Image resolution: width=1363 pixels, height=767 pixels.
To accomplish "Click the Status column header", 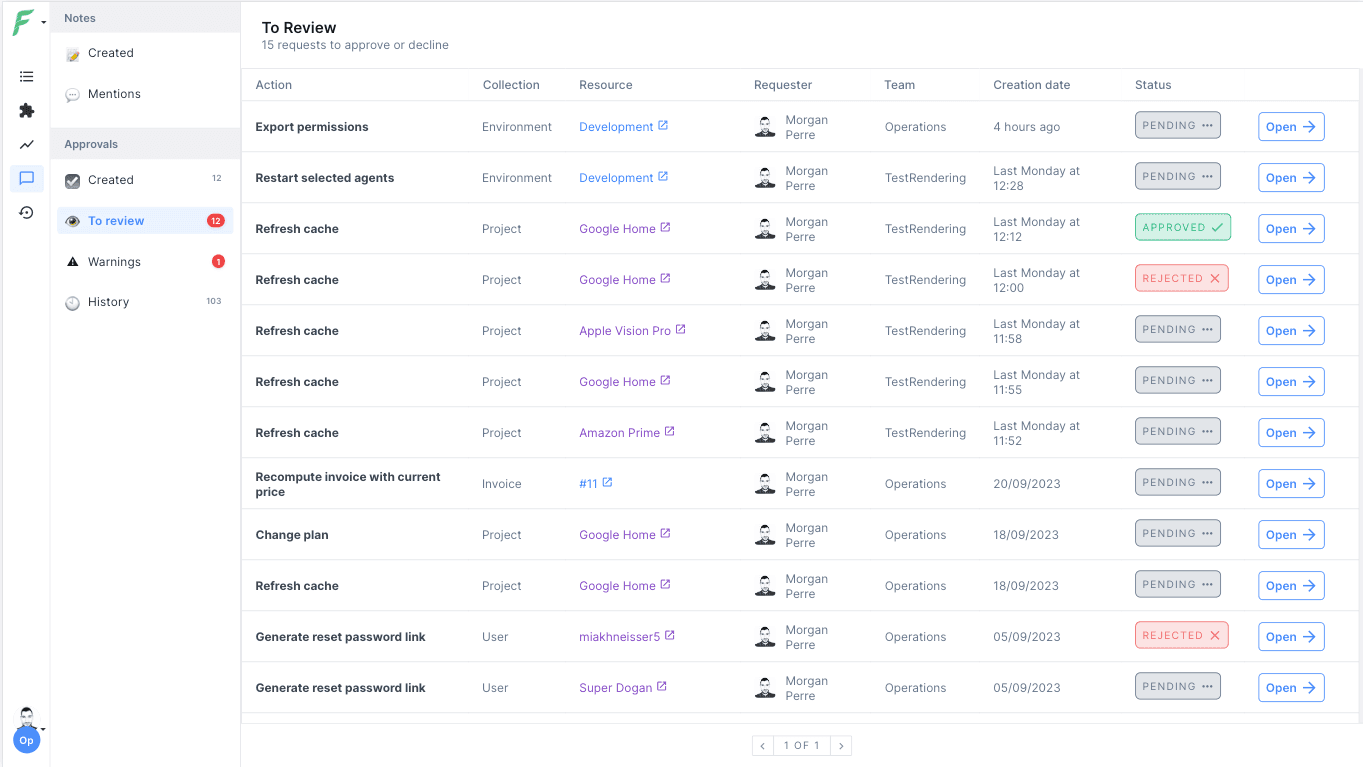I will [x=1153, y=85].
